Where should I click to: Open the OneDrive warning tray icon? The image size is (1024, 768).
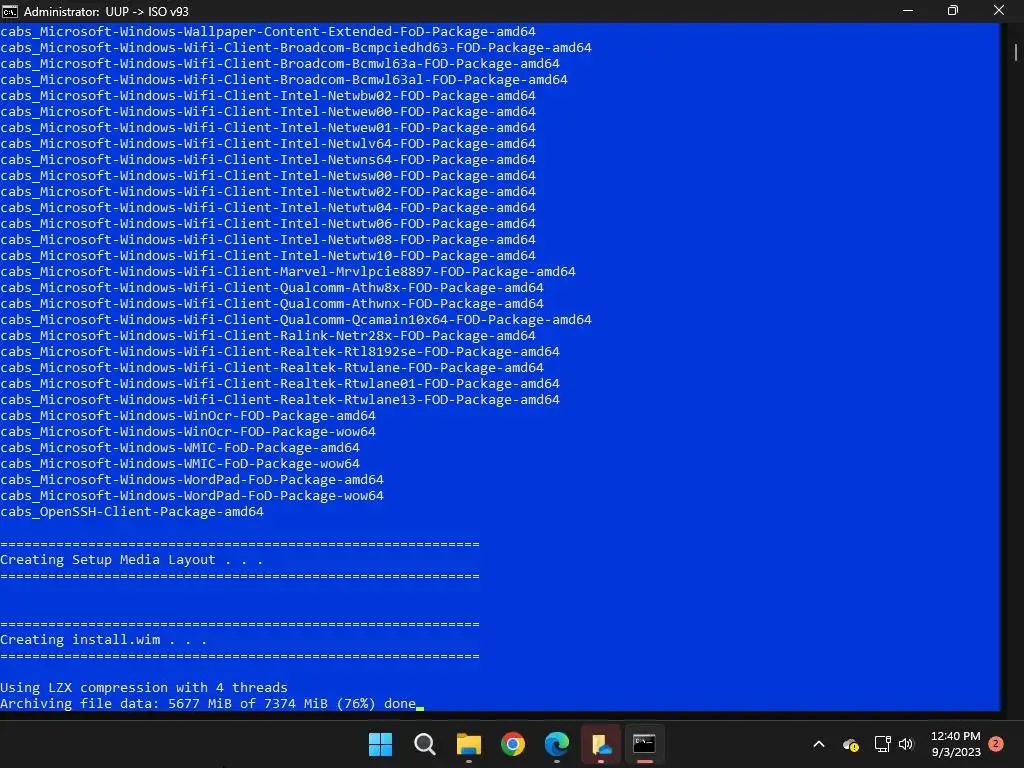(850, 744)
